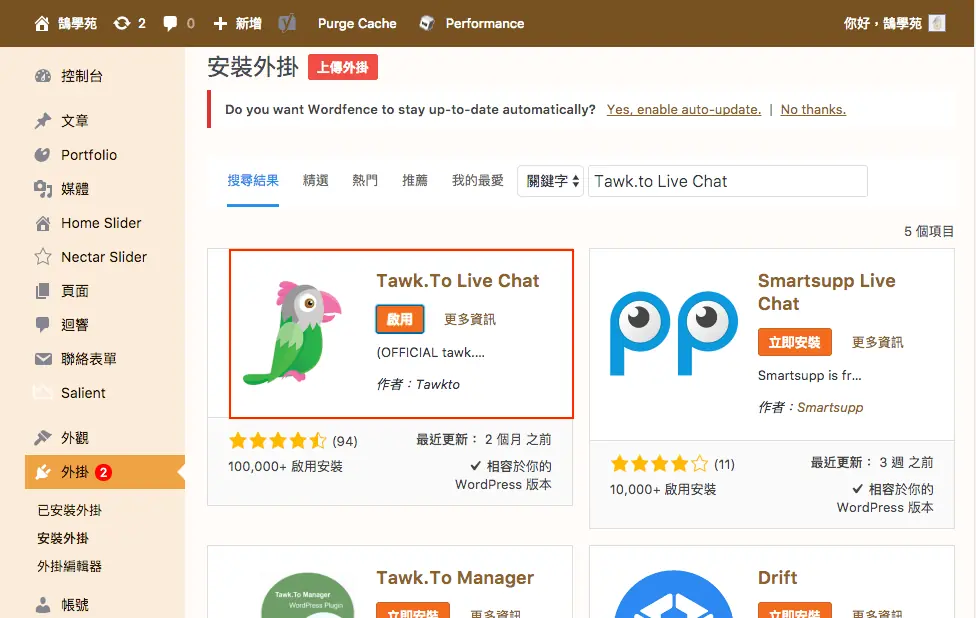
Task: Click the 10,000+ 啟用安裝 text
Action: pos(662,489)
